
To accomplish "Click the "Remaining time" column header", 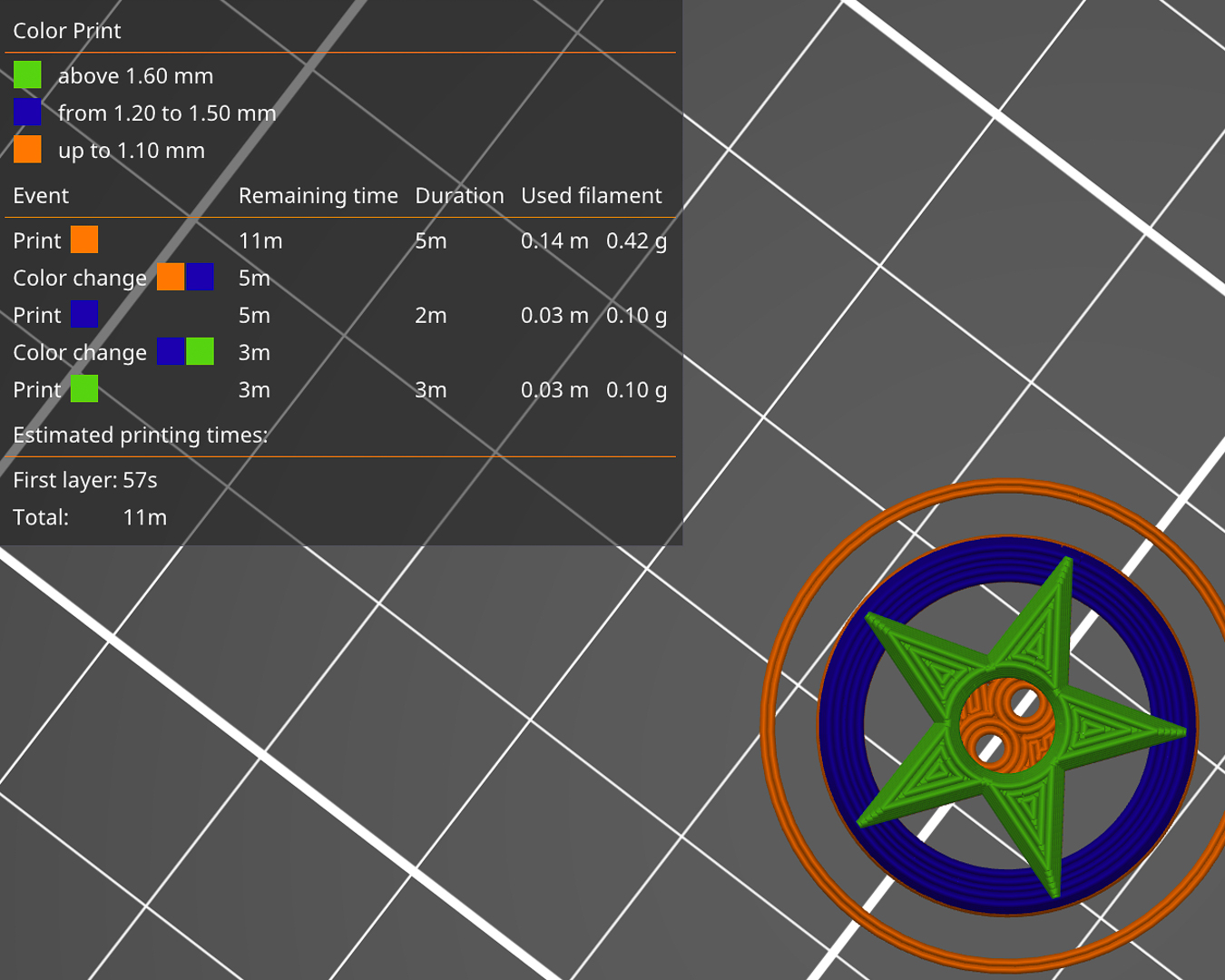I will pos(318,196).
